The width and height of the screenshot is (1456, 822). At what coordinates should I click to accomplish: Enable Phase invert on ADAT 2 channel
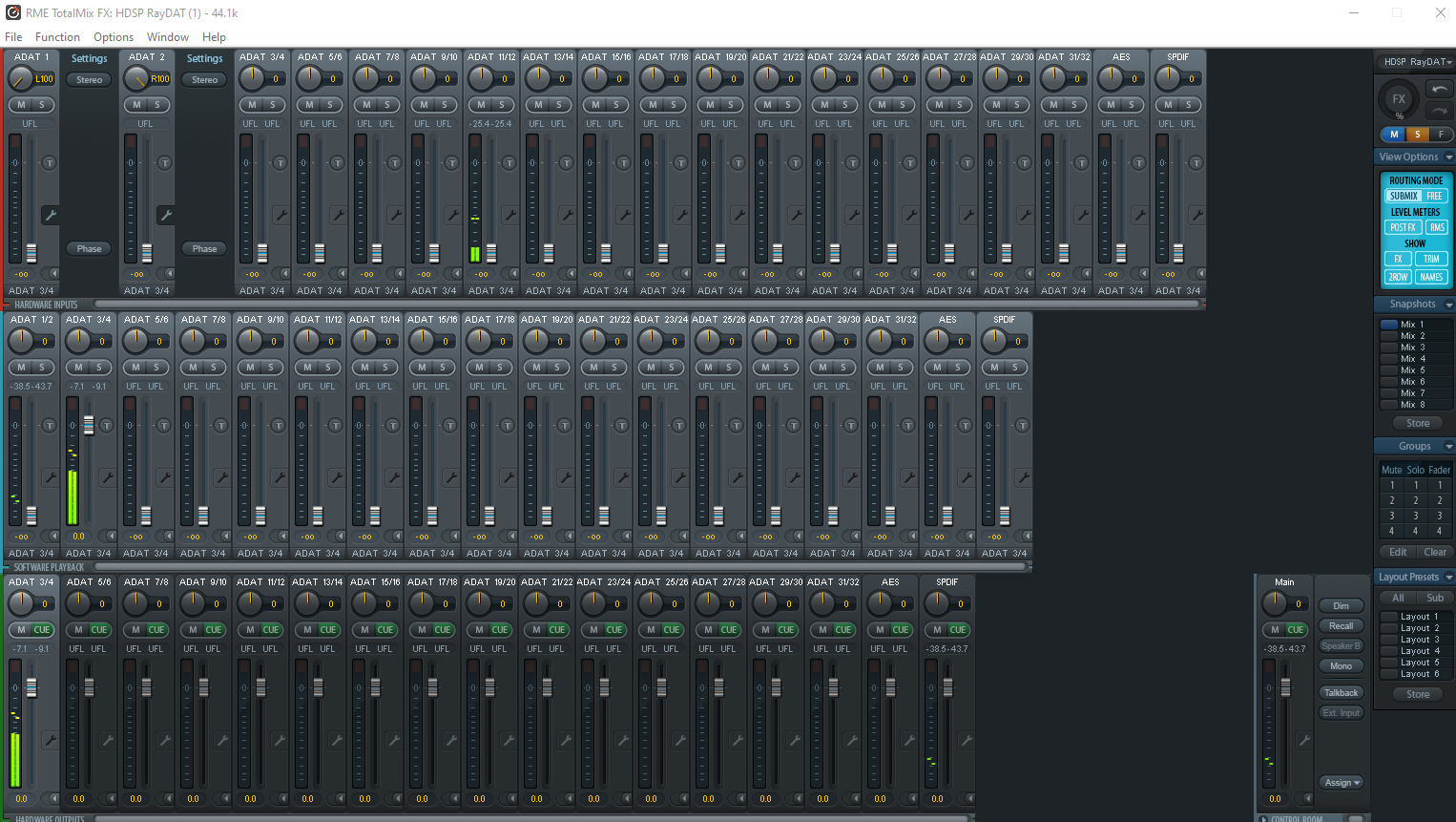coord(204,249)
